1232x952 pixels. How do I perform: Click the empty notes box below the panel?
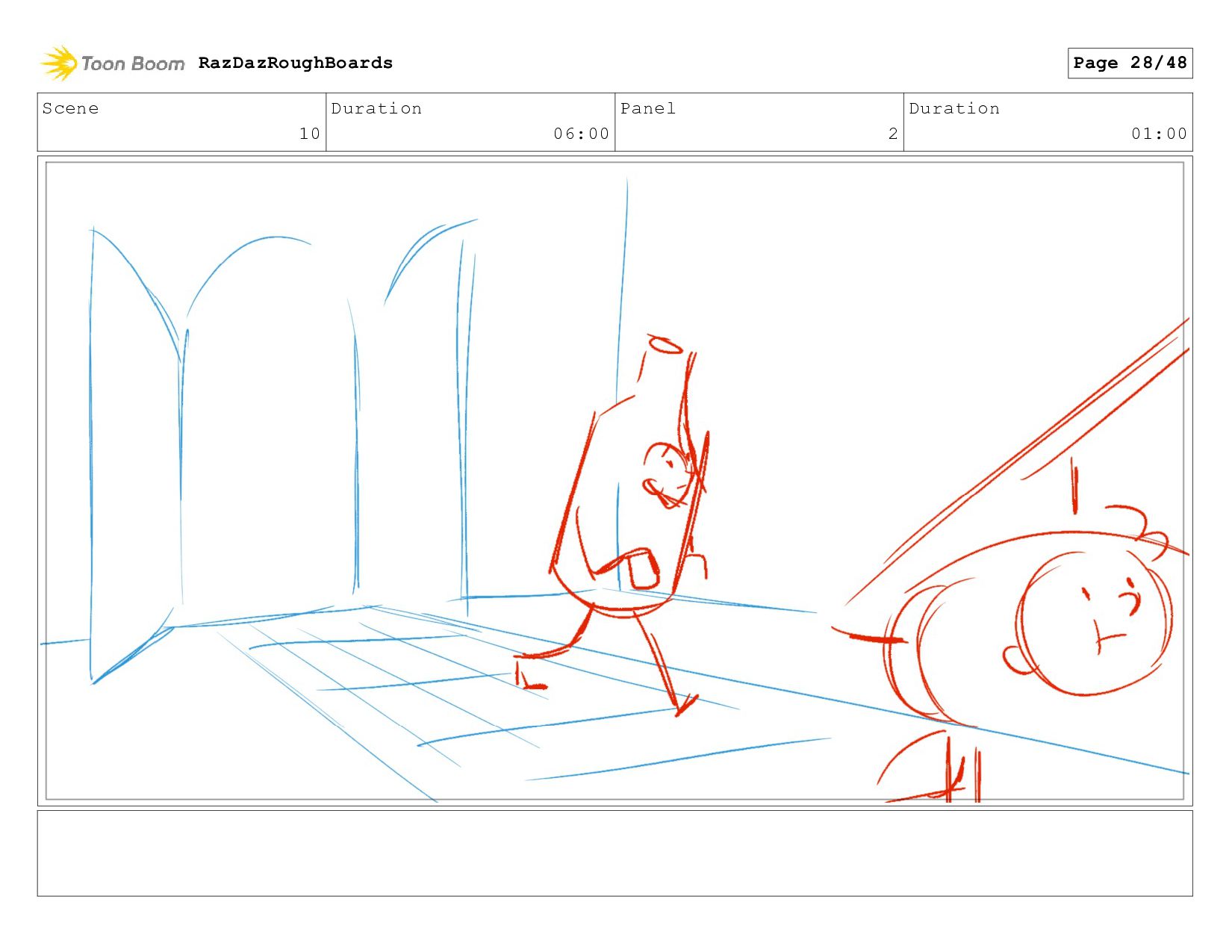point(615,853)
